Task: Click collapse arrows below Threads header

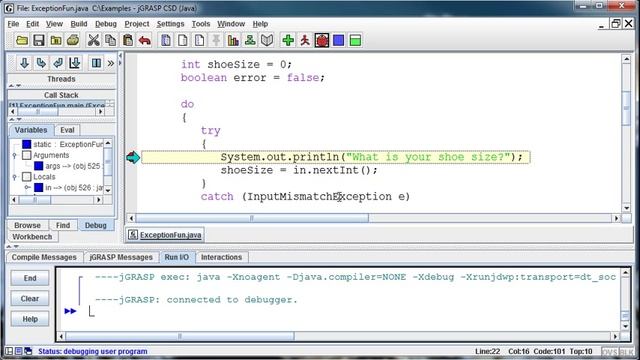Action: pos(15,86)
